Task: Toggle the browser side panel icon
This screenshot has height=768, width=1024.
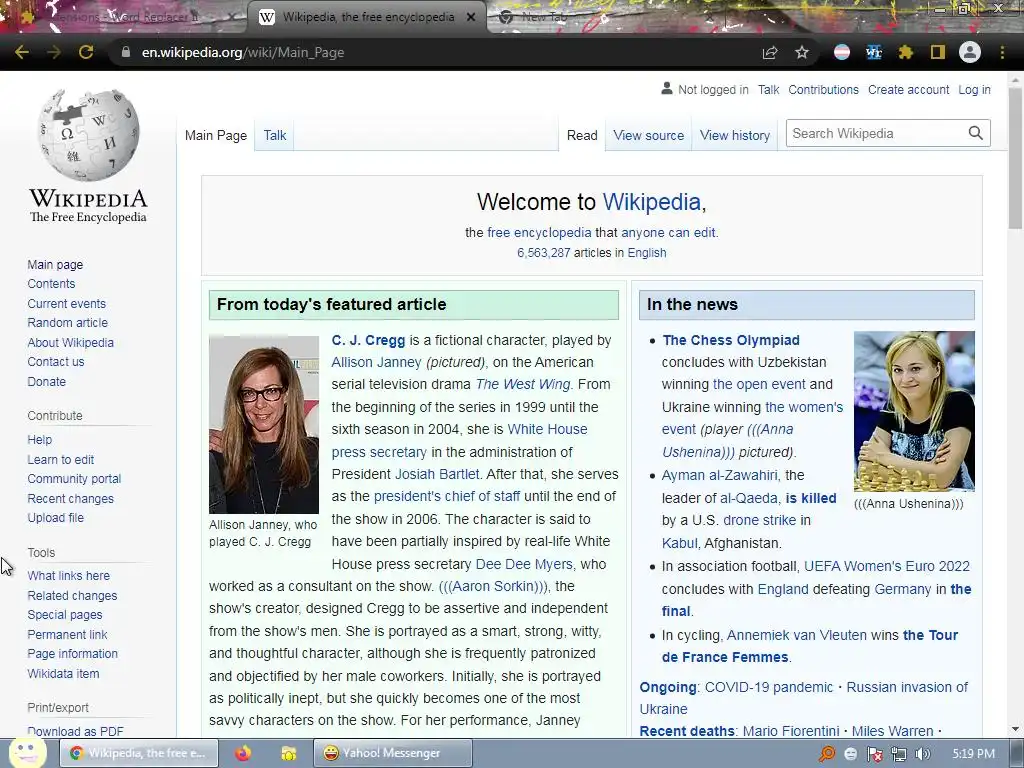Action: [938, 52]
